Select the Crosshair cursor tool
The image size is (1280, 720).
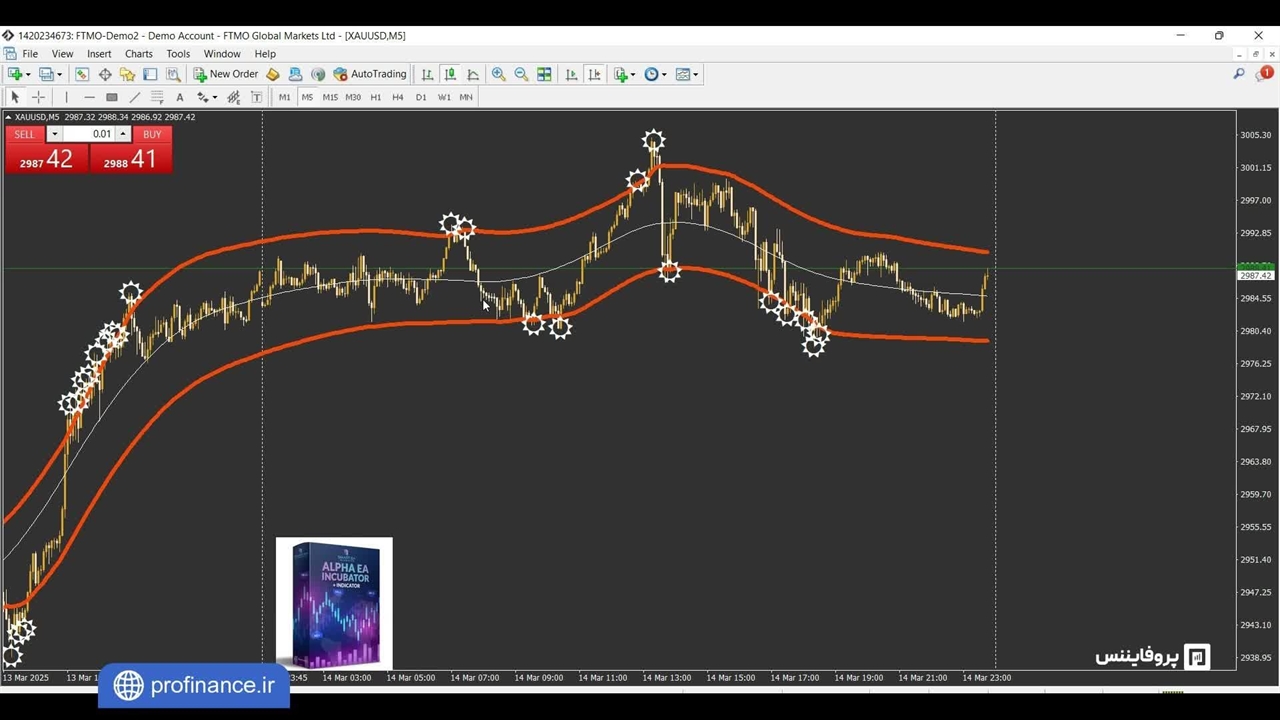point(38,97)
